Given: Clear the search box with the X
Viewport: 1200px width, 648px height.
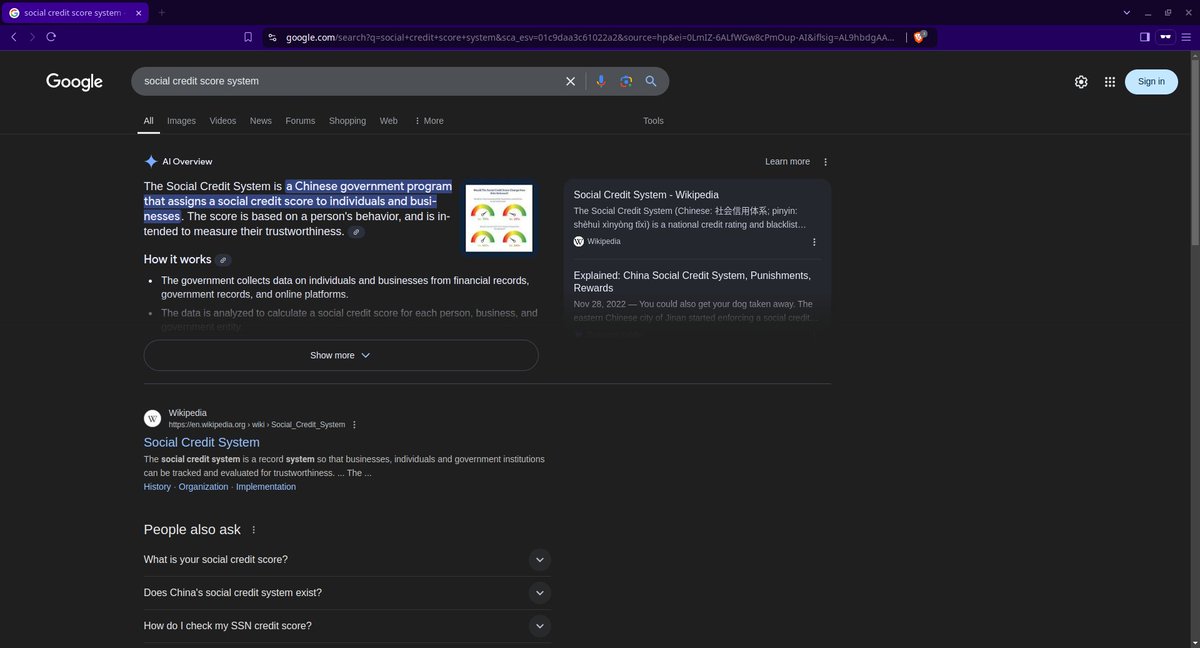Looking at the screenshot, I should [x=571, y=81].
